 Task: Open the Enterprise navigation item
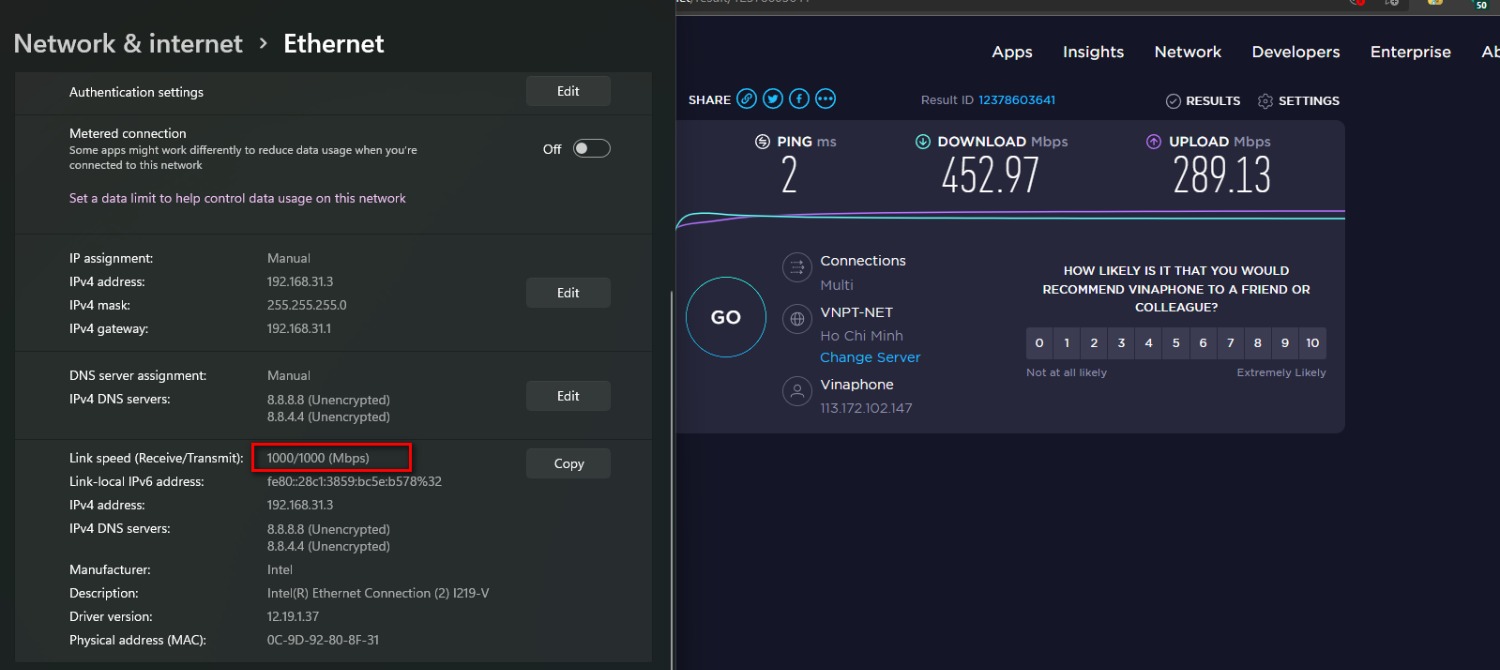point(1410,52)
